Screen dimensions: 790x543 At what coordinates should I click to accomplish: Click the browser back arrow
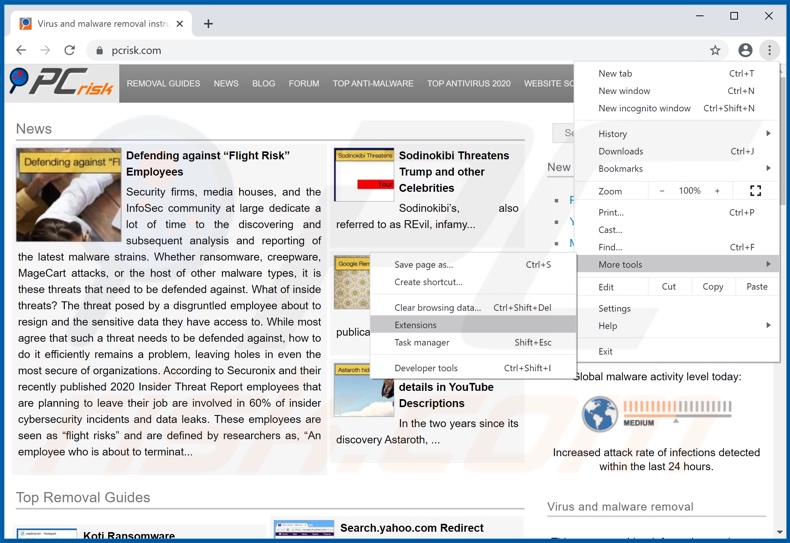[21, 50]
